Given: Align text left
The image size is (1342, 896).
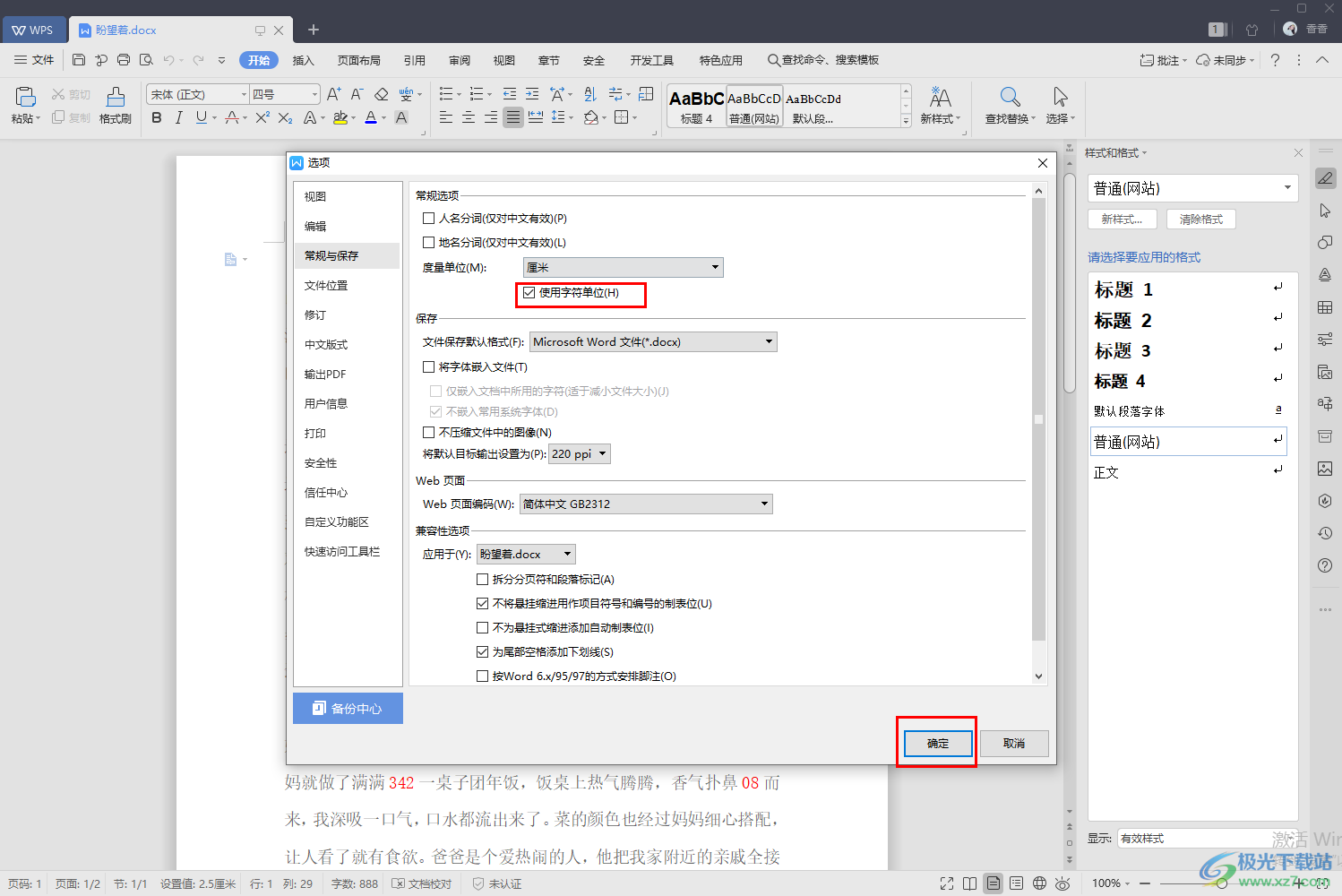Looking at the screenshot, I should 446,117.
